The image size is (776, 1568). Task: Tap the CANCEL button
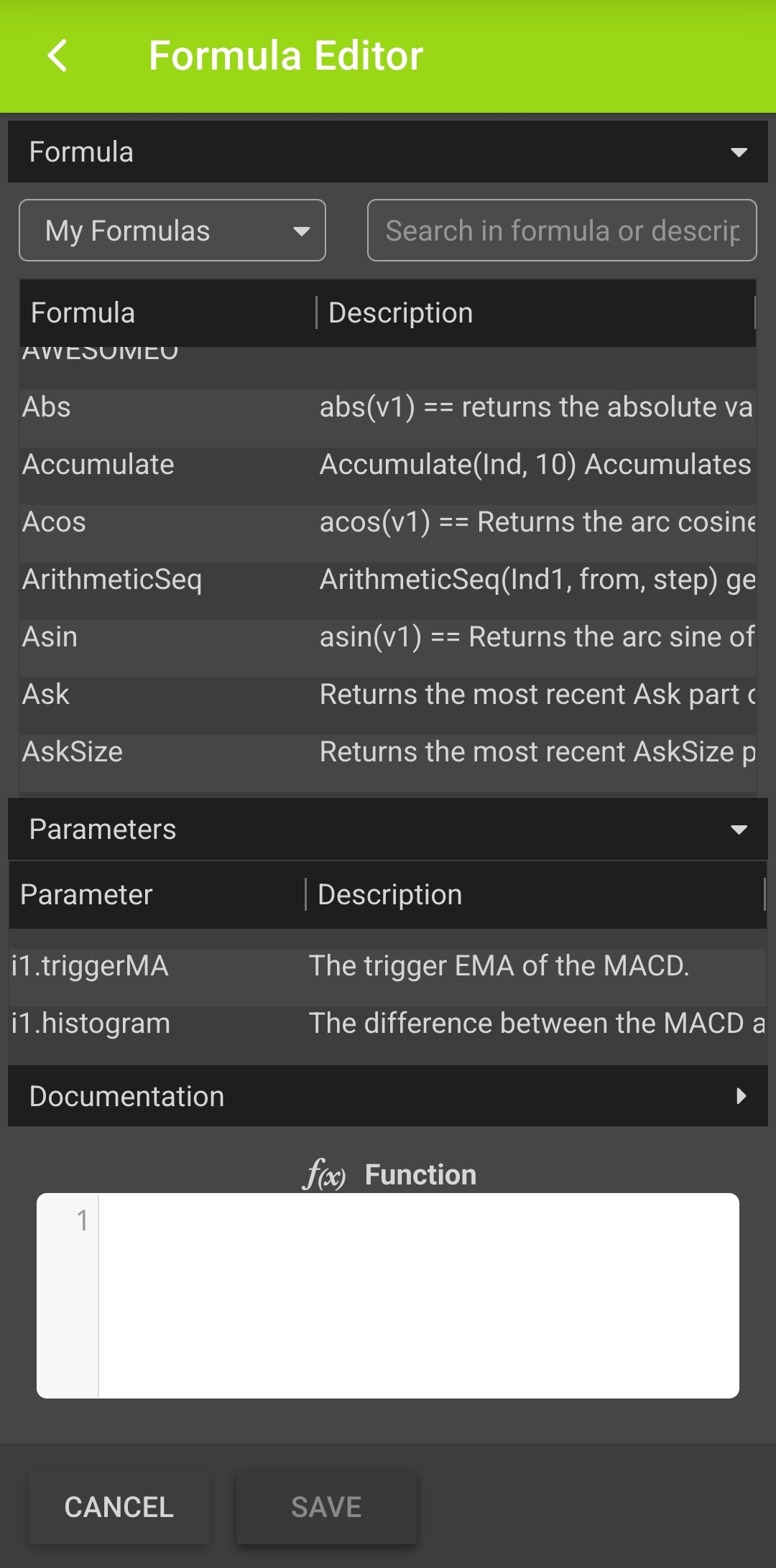coord(119,1507)
